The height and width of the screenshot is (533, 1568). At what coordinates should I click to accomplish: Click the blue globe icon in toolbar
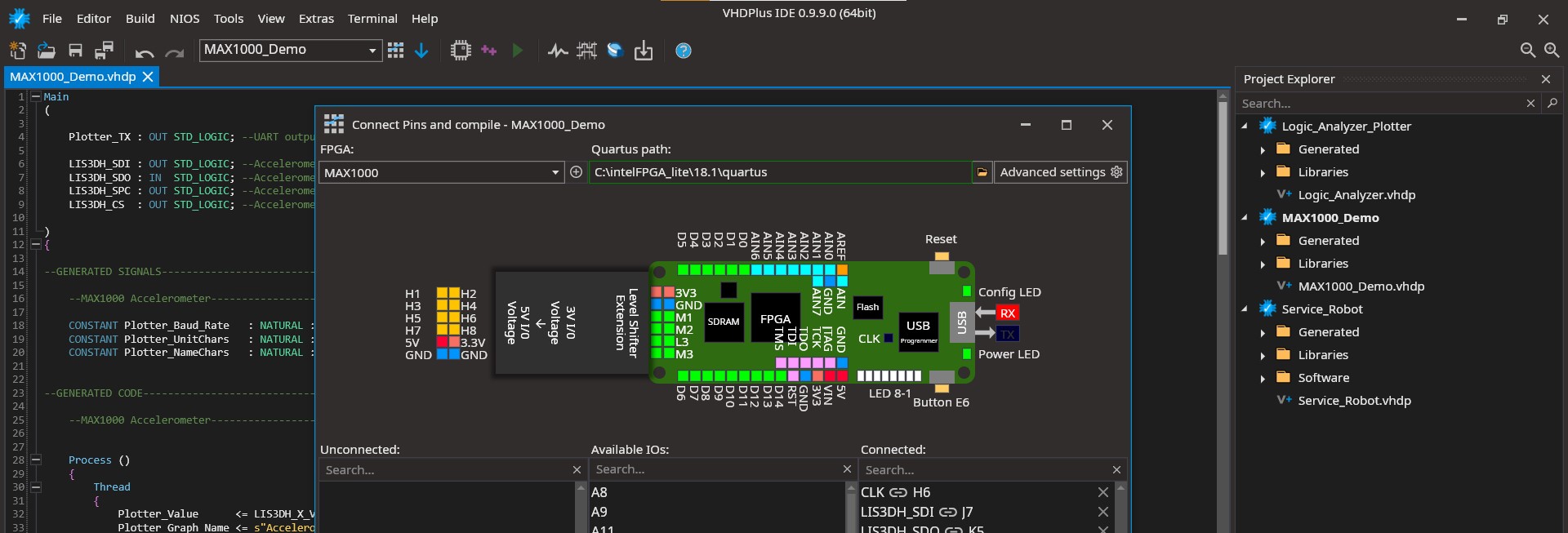pos(615,51)
